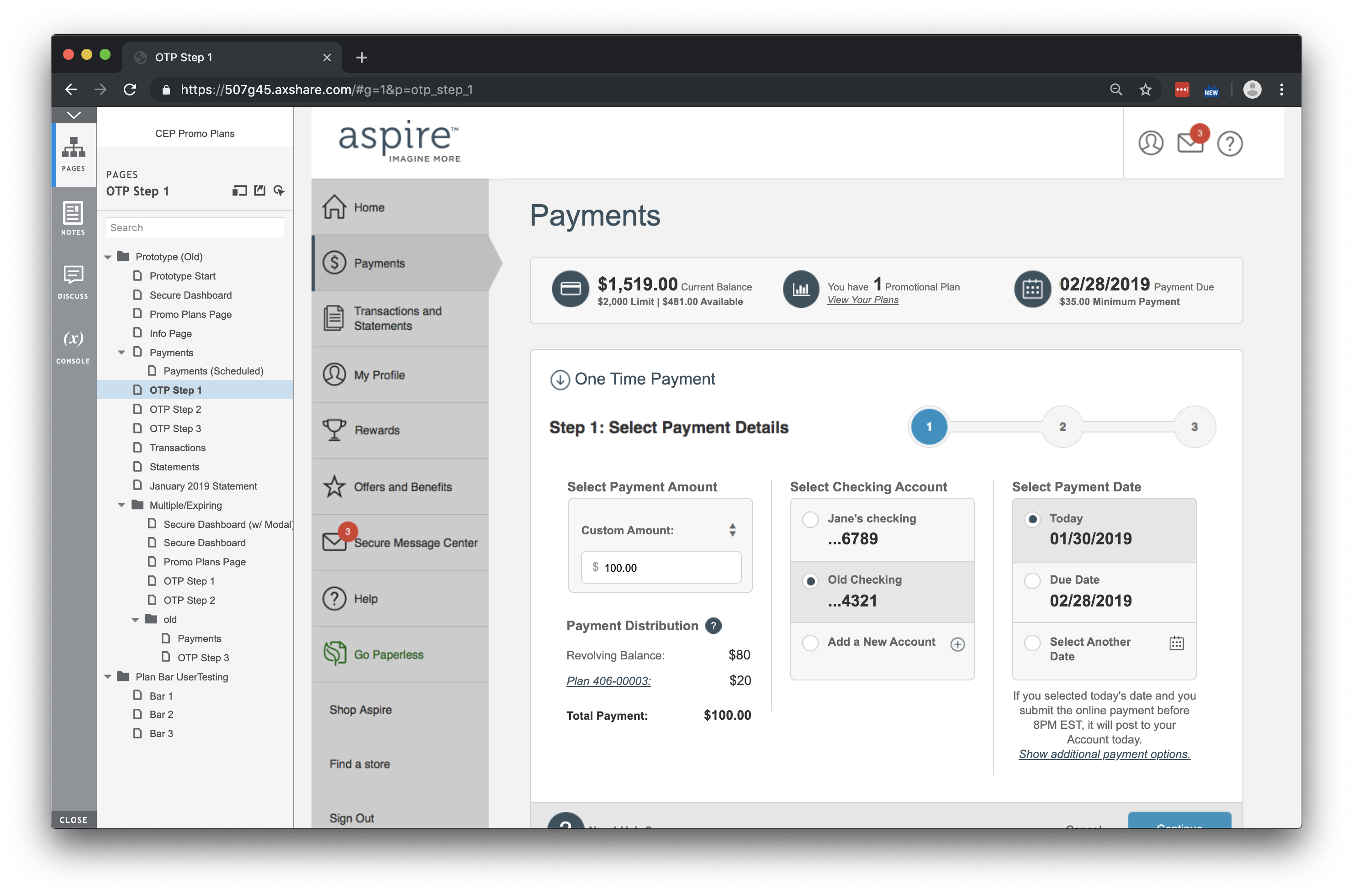Collapse the Multiple/Expiring folder

pyautogui.click(x=121, y=505)
